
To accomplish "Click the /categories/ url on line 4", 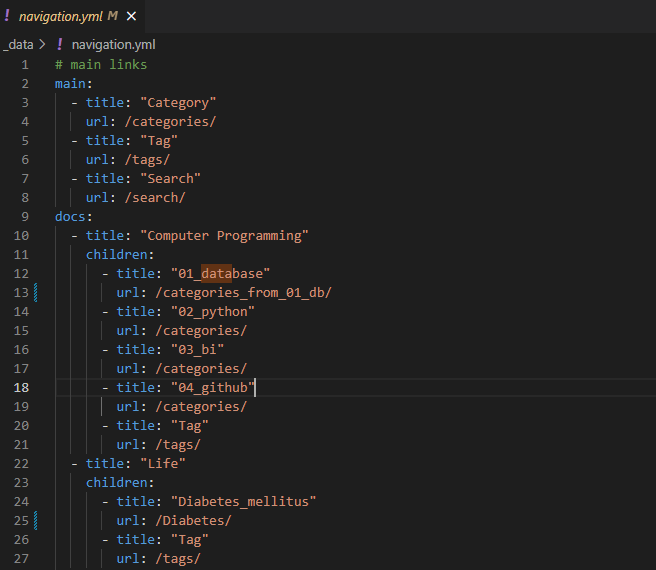I will pos(170,121).
